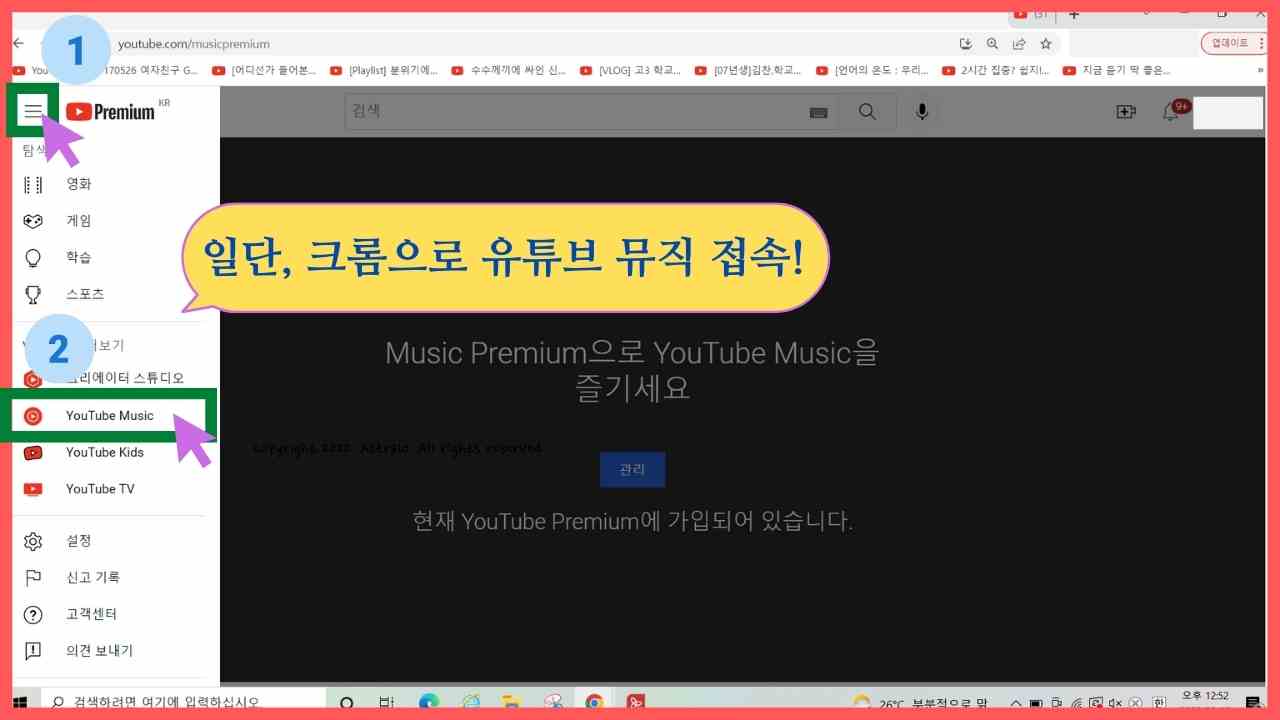The image size is (1280, 720).
Task: Open Task View on taskbar
Action: coord(387,701)
